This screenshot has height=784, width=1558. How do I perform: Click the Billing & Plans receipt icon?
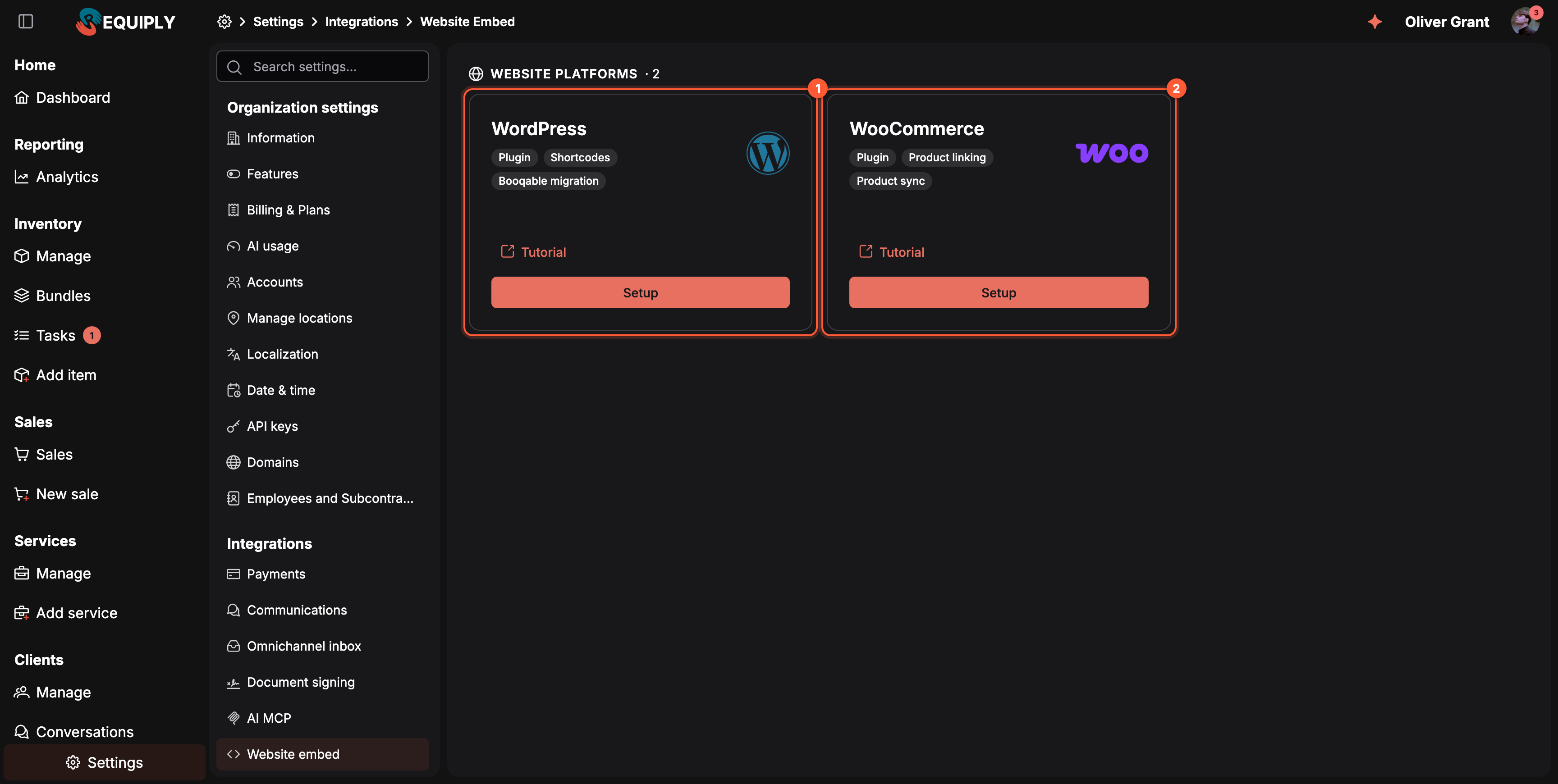(234, 210)
